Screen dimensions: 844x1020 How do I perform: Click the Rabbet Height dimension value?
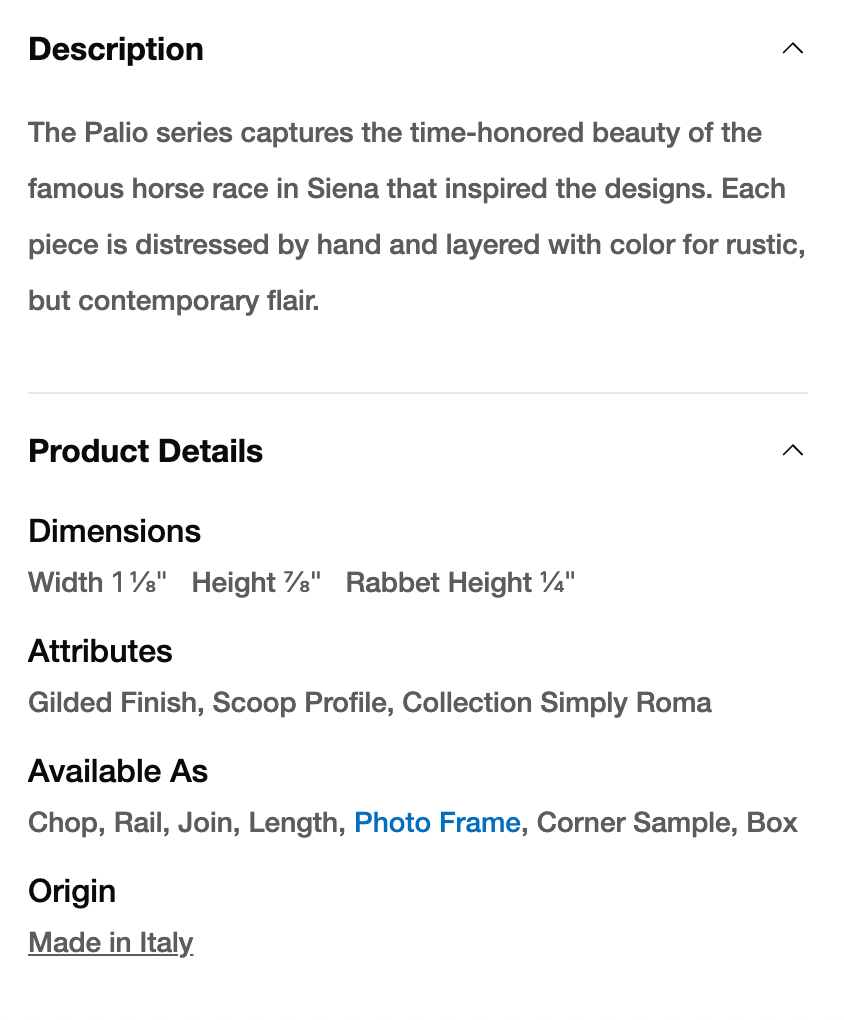[460, 583]
